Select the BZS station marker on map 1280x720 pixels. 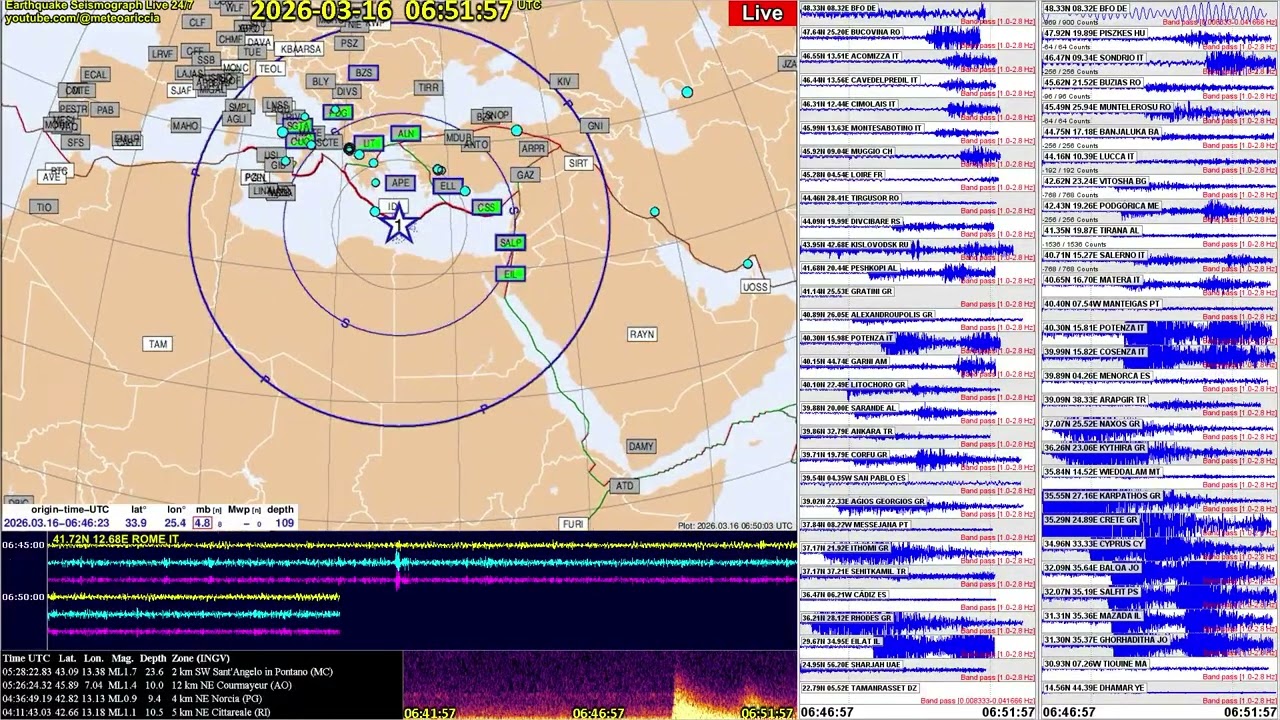pyautogui.click(x=364, y=73)
